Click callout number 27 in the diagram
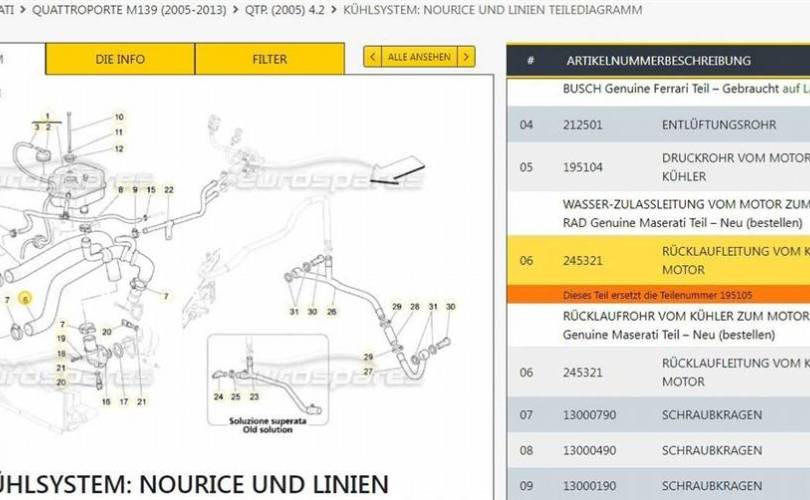810x500 pixels. 367,371
